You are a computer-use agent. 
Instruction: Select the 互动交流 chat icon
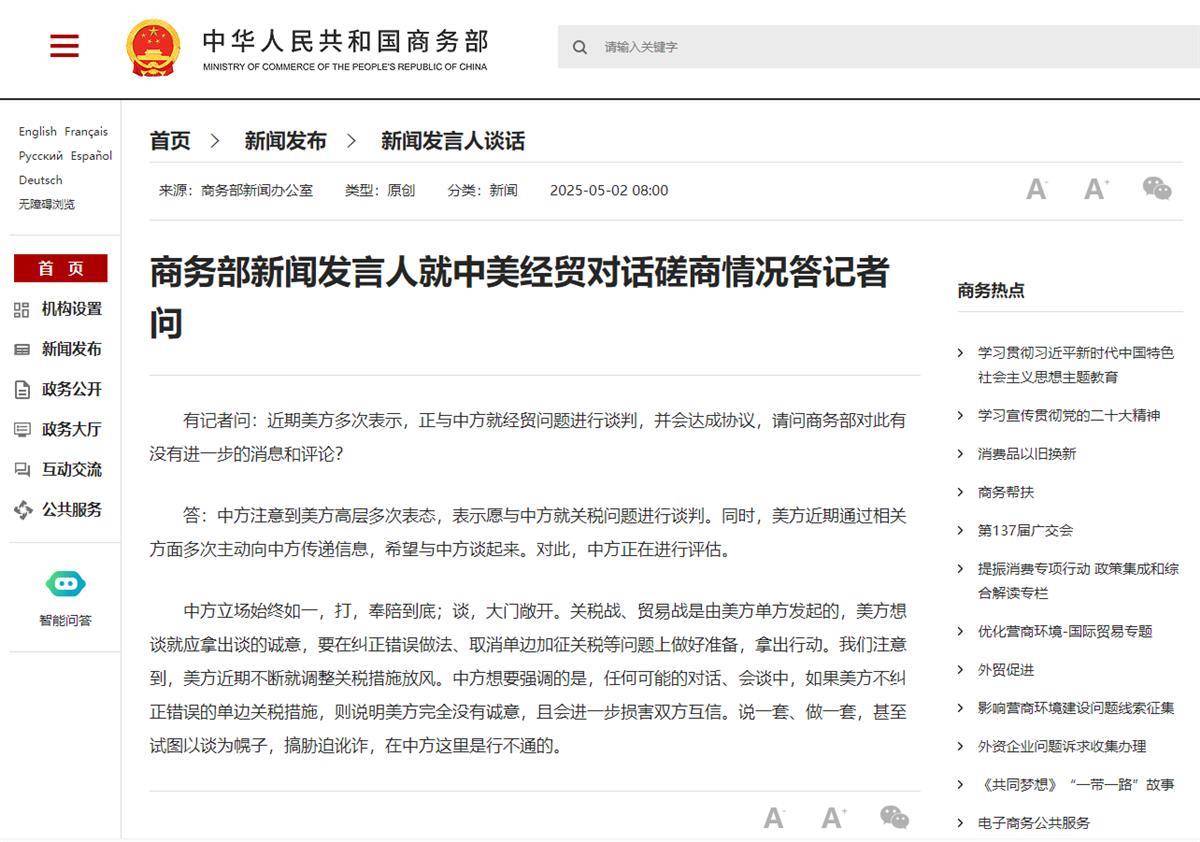20,469
